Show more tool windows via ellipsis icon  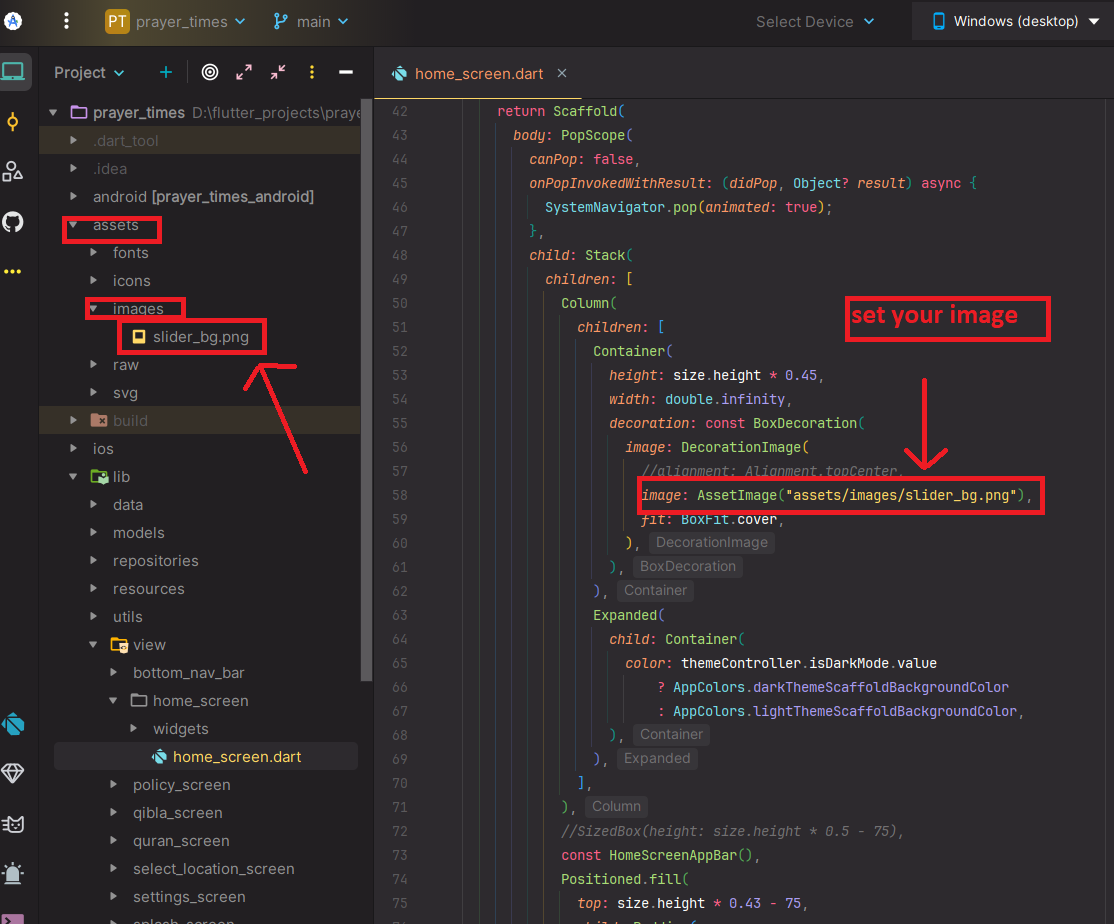click(x=13, y=271)
